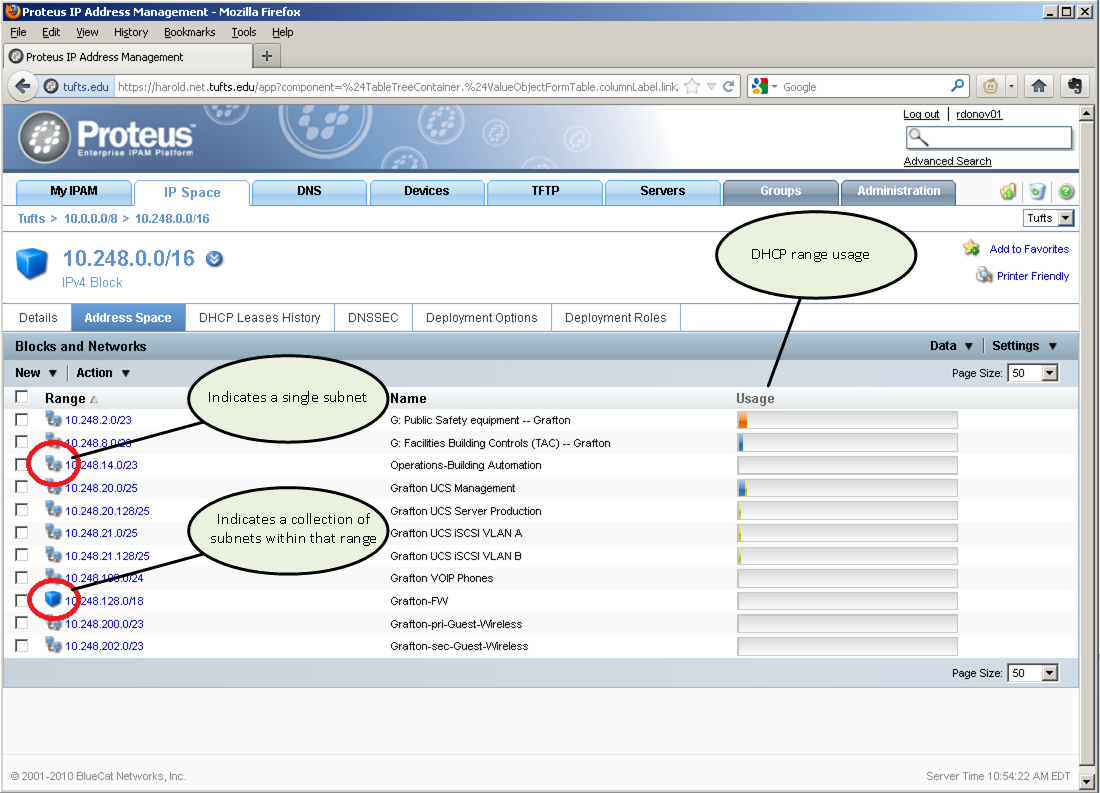1100x793 pixels.
Task: Expand the Data dropdown
Action: click(951, 345)
